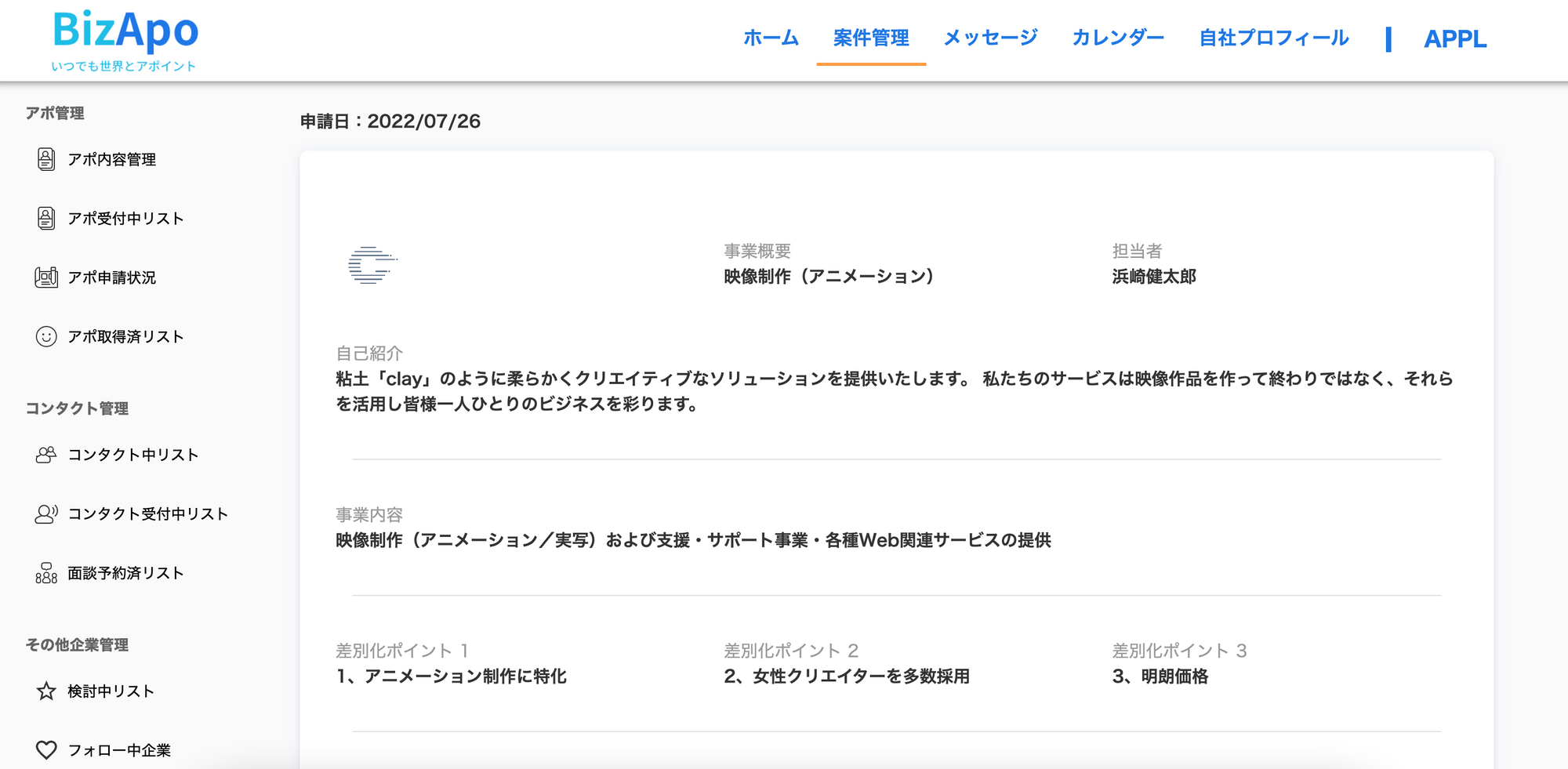Click the 映像制作(アニメーション) overview text

click(829, 276)
